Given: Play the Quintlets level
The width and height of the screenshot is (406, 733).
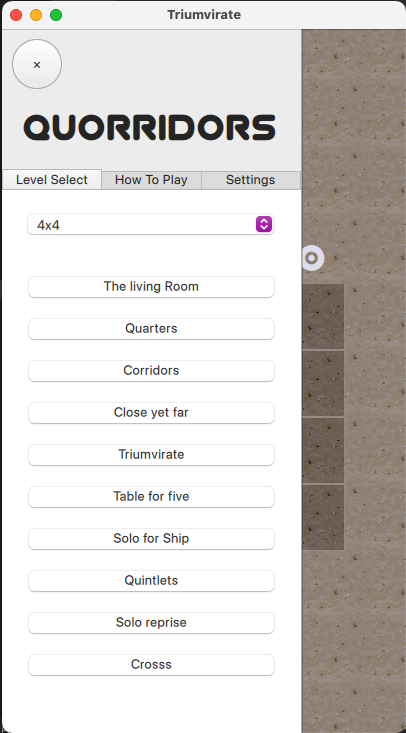Looking at the screenshot, I should [x=151, y=581].
